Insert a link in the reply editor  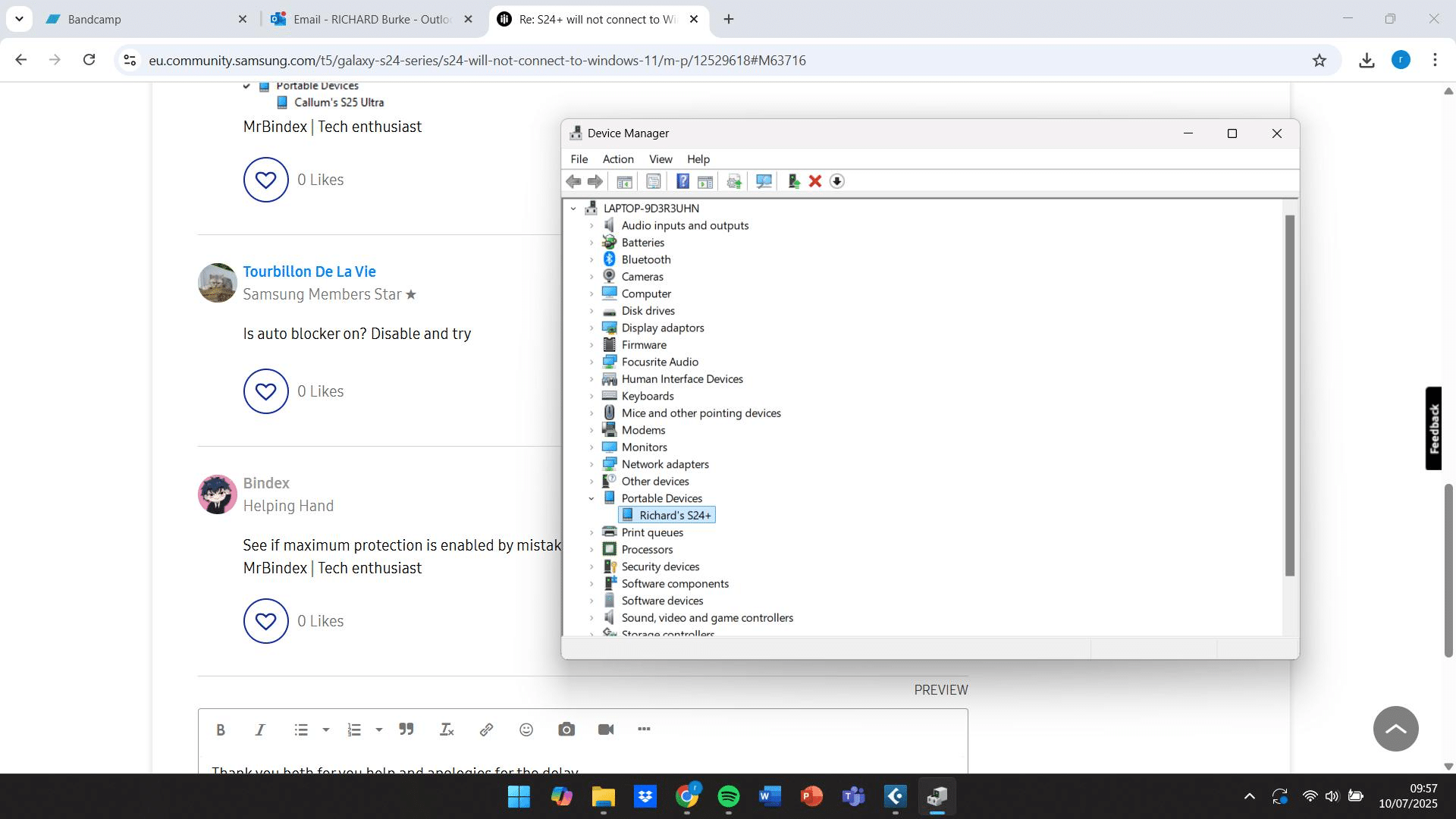click(x=486, y=730)
